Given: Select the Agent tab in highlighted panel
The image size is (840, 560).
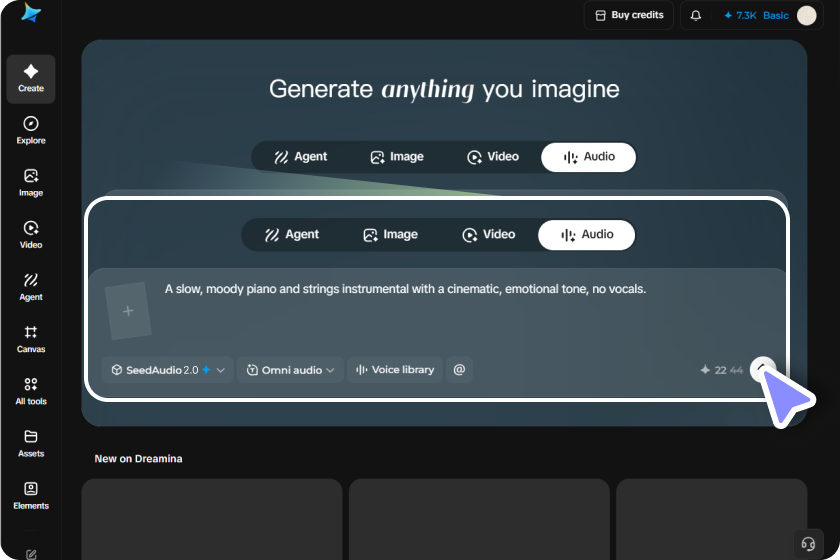Looking at the screenshot, I should 292,235.
